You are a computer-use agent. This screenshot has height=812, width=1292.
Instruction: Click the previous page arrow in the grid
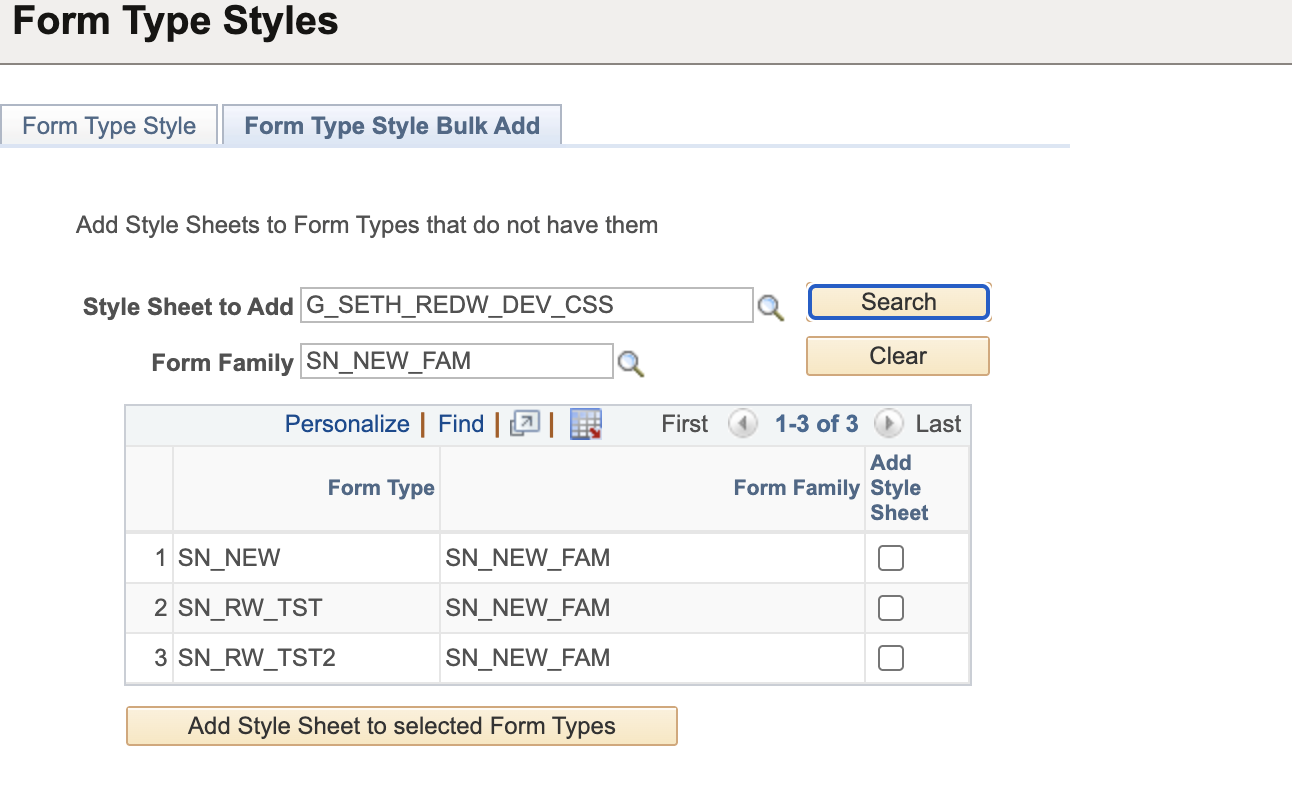pos(743,423)
